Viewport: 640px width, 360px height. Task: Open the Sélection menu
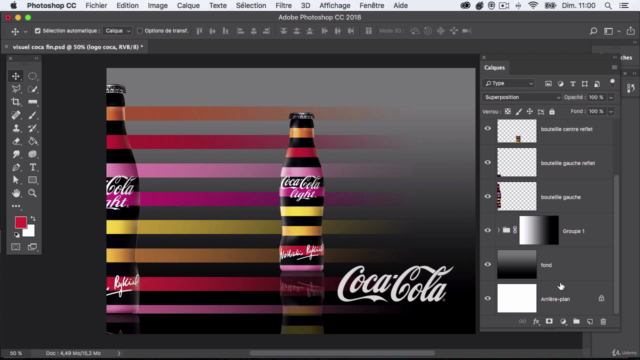251,6
